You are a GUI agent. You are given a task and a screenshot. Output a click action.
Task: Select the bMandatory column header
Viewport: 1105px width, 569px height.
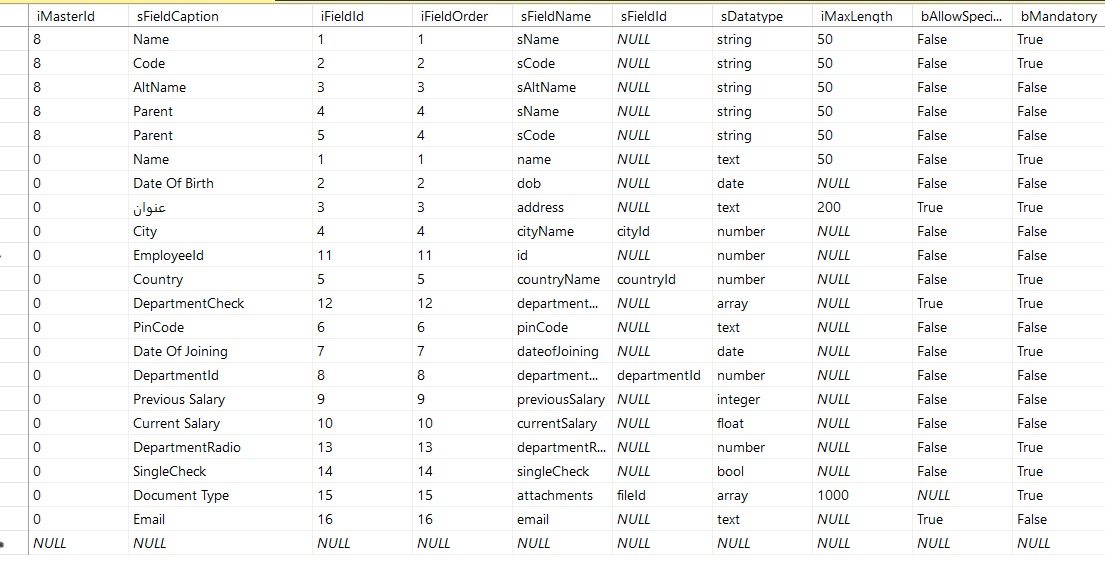(x=1057, y=16)
